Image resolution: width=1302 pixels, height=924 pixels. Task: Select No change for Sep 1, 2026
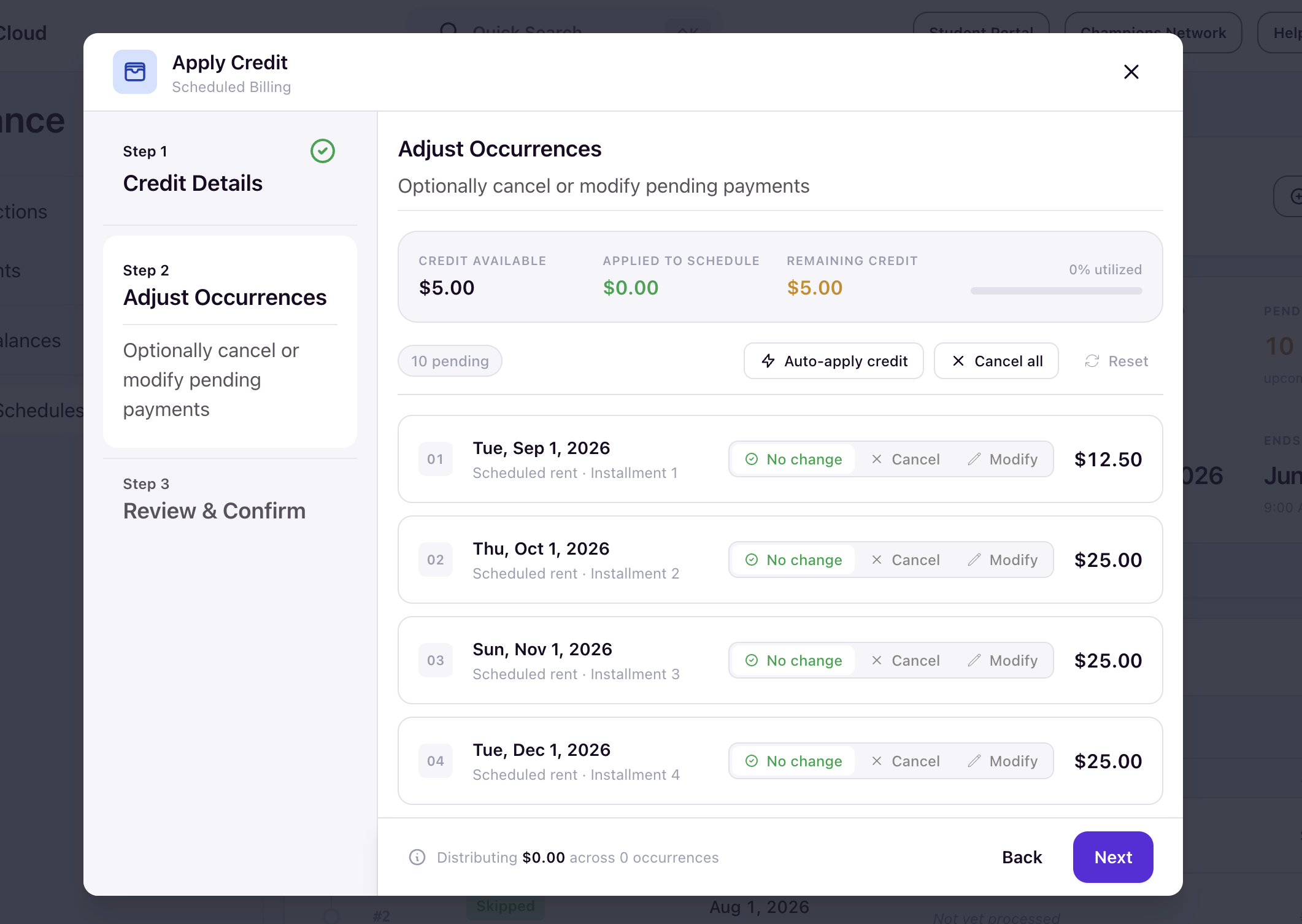click(x=793, y=459)
